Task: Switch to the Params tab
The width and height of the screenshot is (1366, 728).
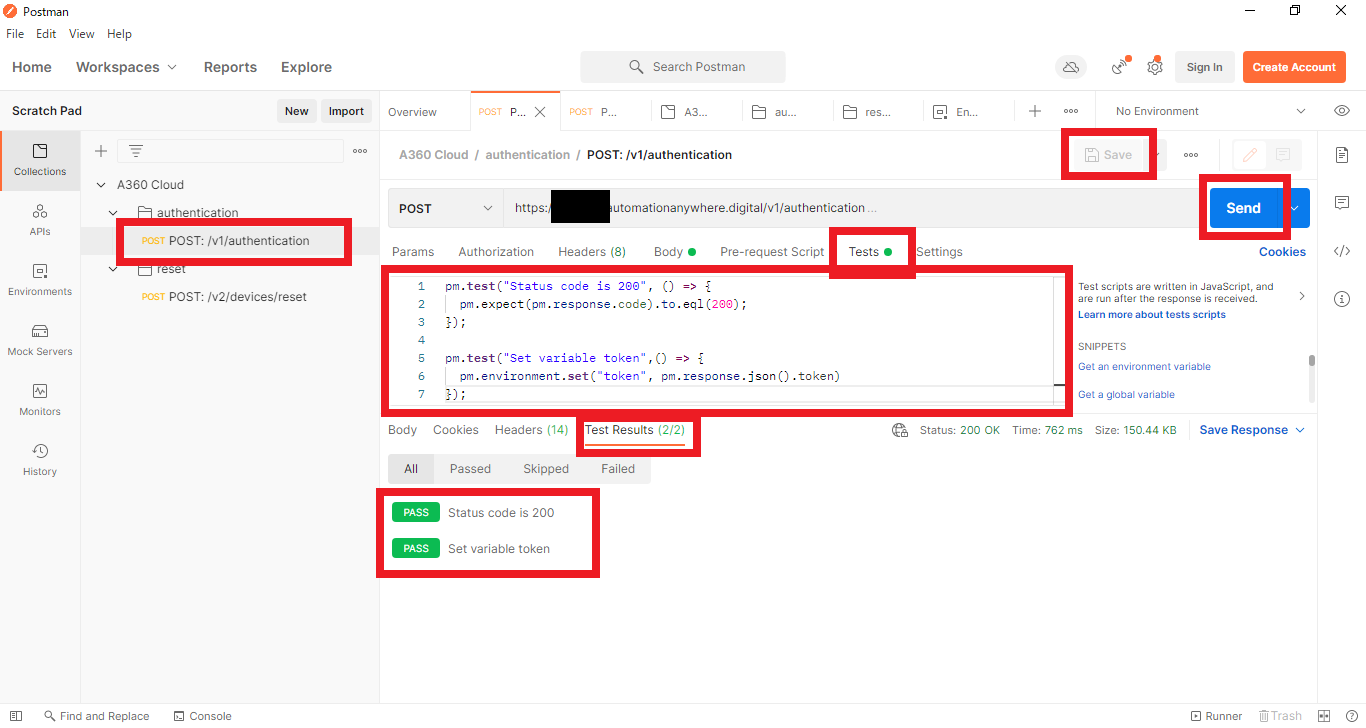Action: pyautogui.click(x=413, y=252)
